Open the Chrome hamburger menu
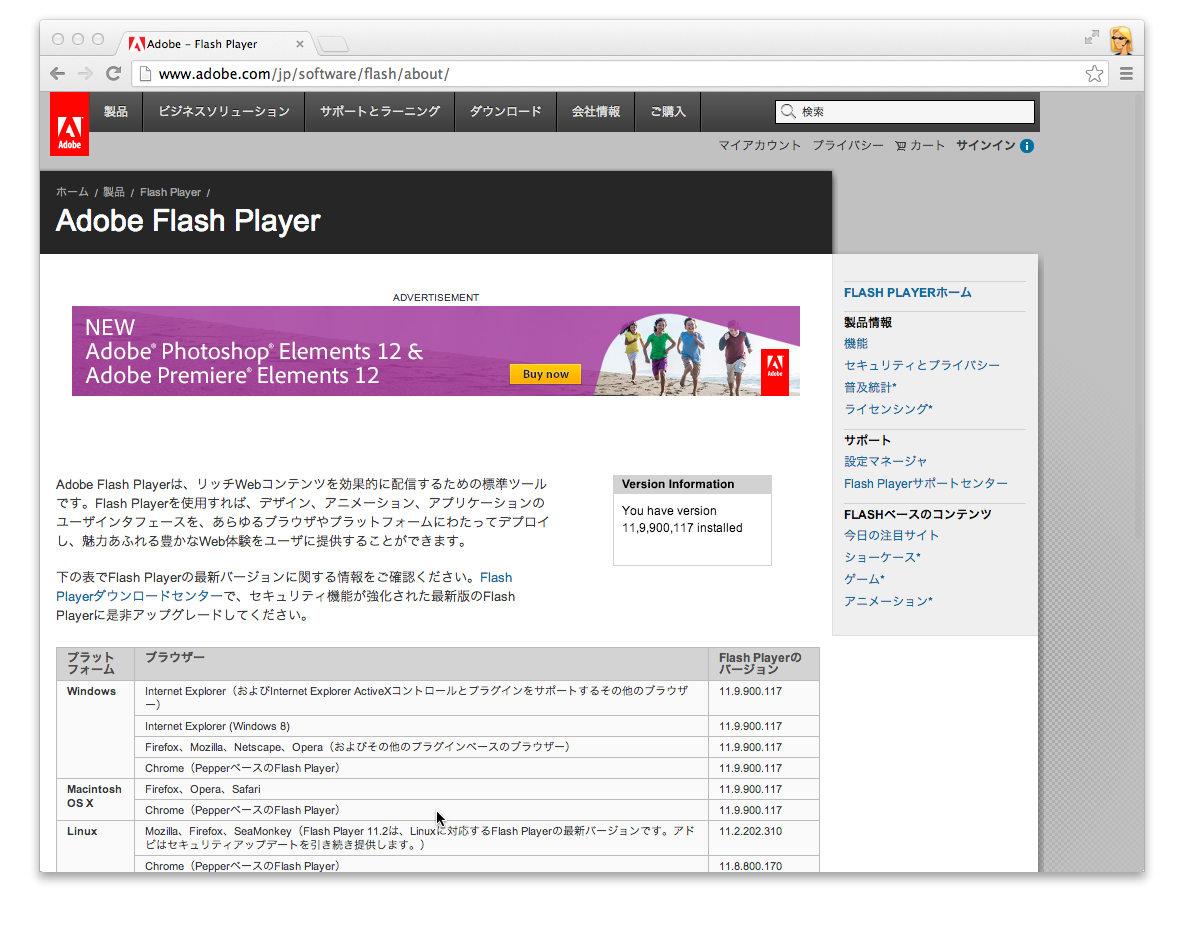 pos(1127,74)
